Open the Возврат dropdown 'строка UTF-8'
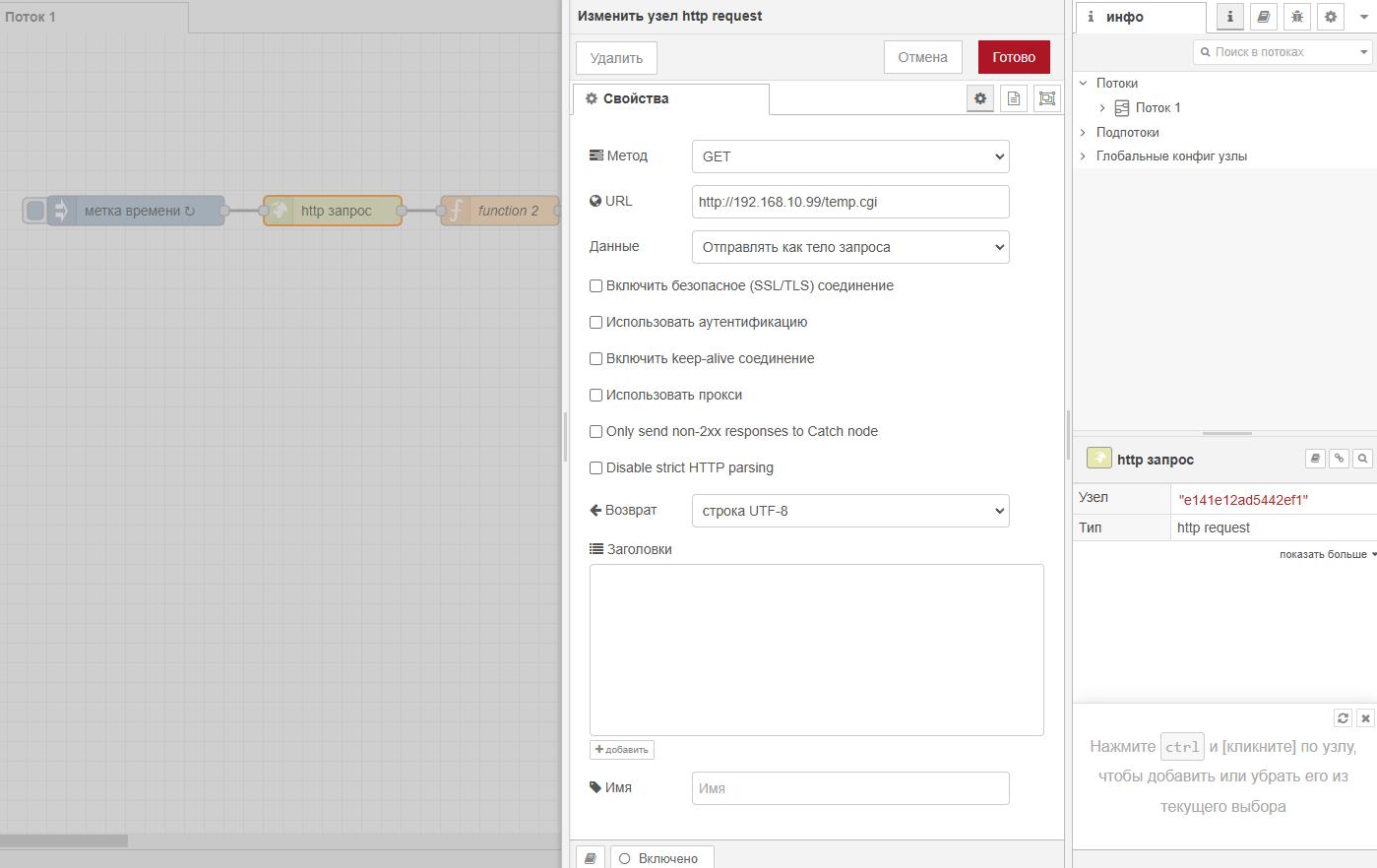The image size is (1377, 868). [850, 511]
